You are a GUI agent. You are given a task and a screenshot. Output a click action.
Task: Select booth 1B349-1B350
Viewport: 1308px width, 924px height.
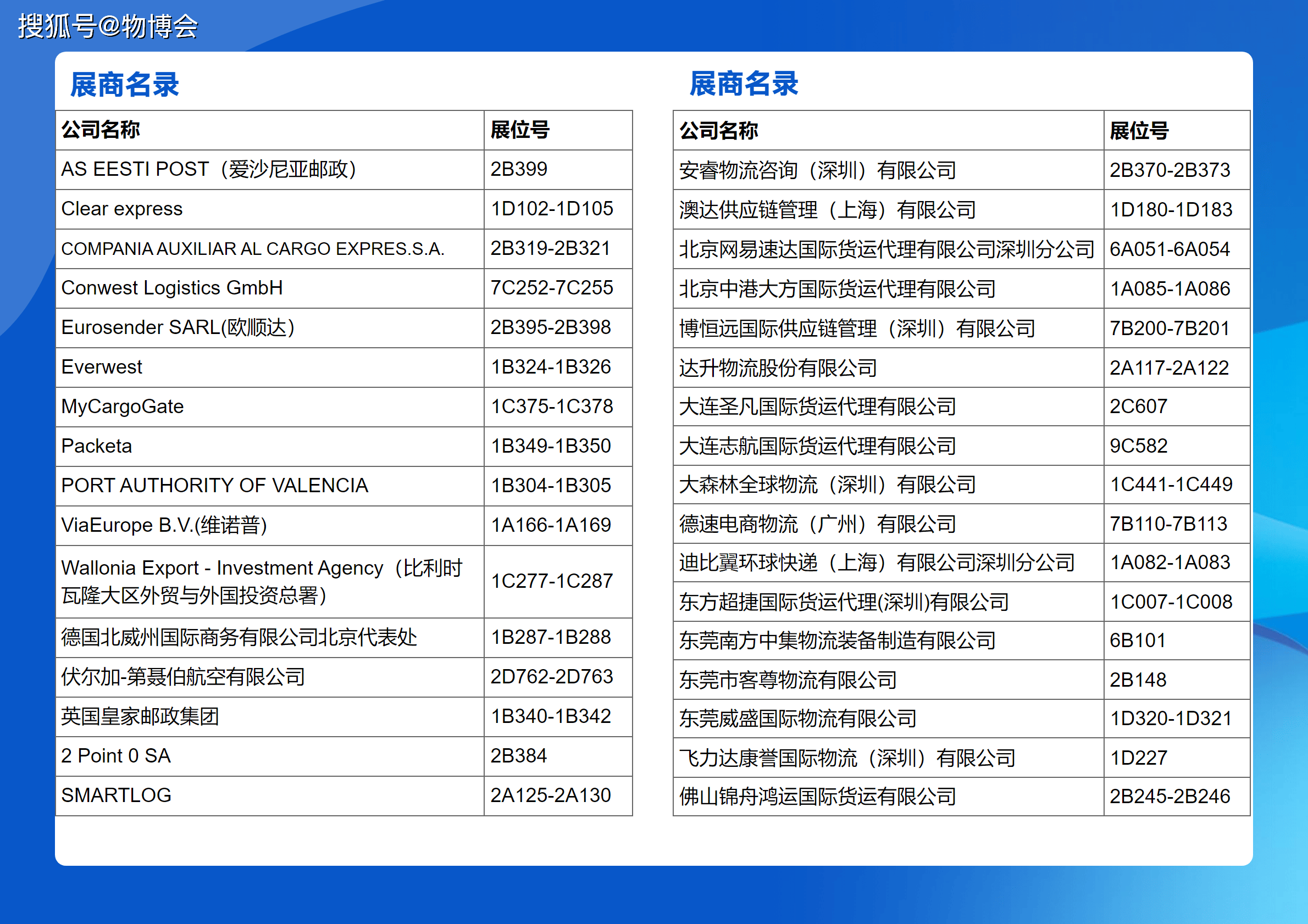[550, 447]
